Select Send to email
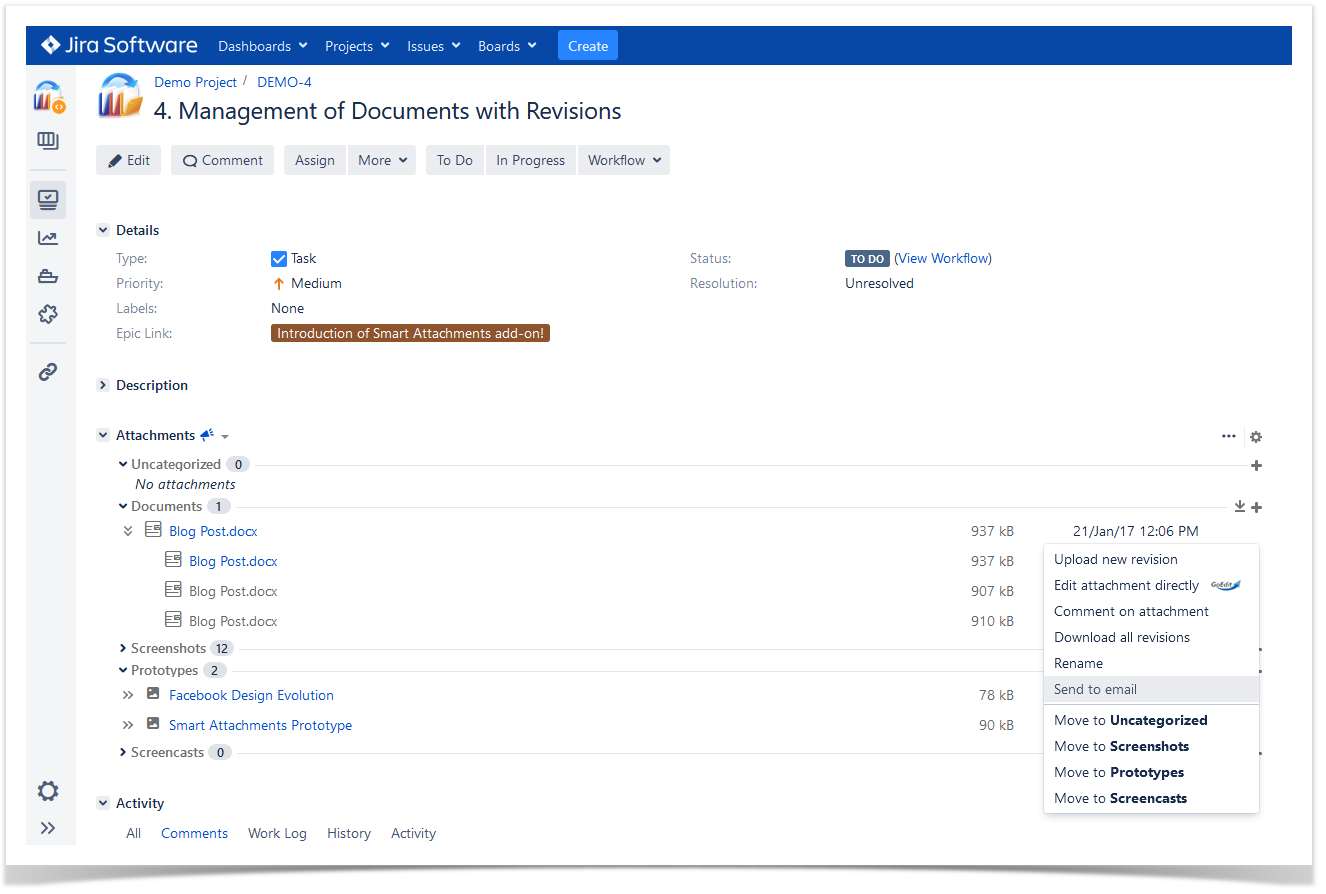The image size is (1326, 894). click(1151, 689)
